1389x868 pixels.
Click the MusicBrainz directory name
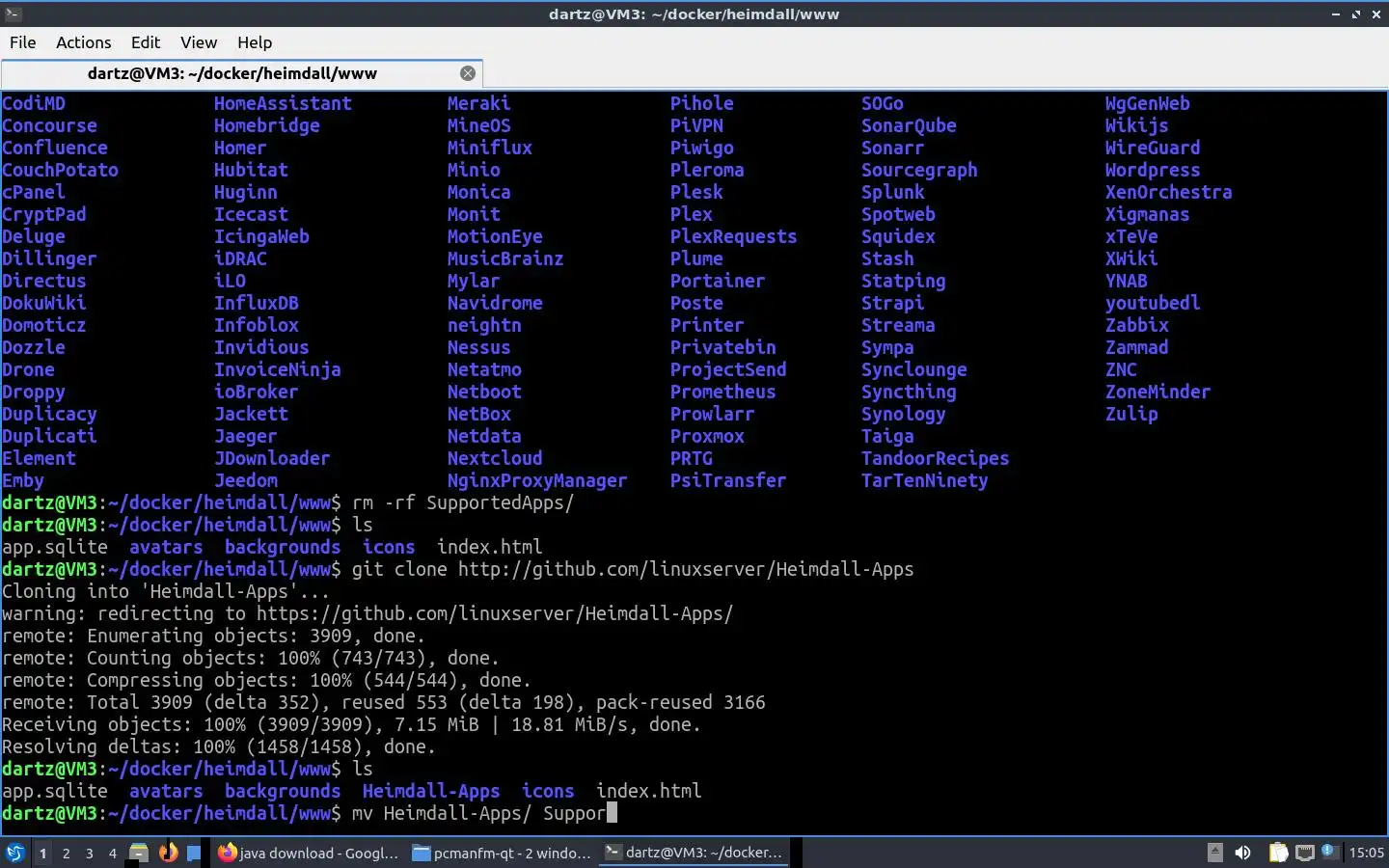[x=505, y=258]
